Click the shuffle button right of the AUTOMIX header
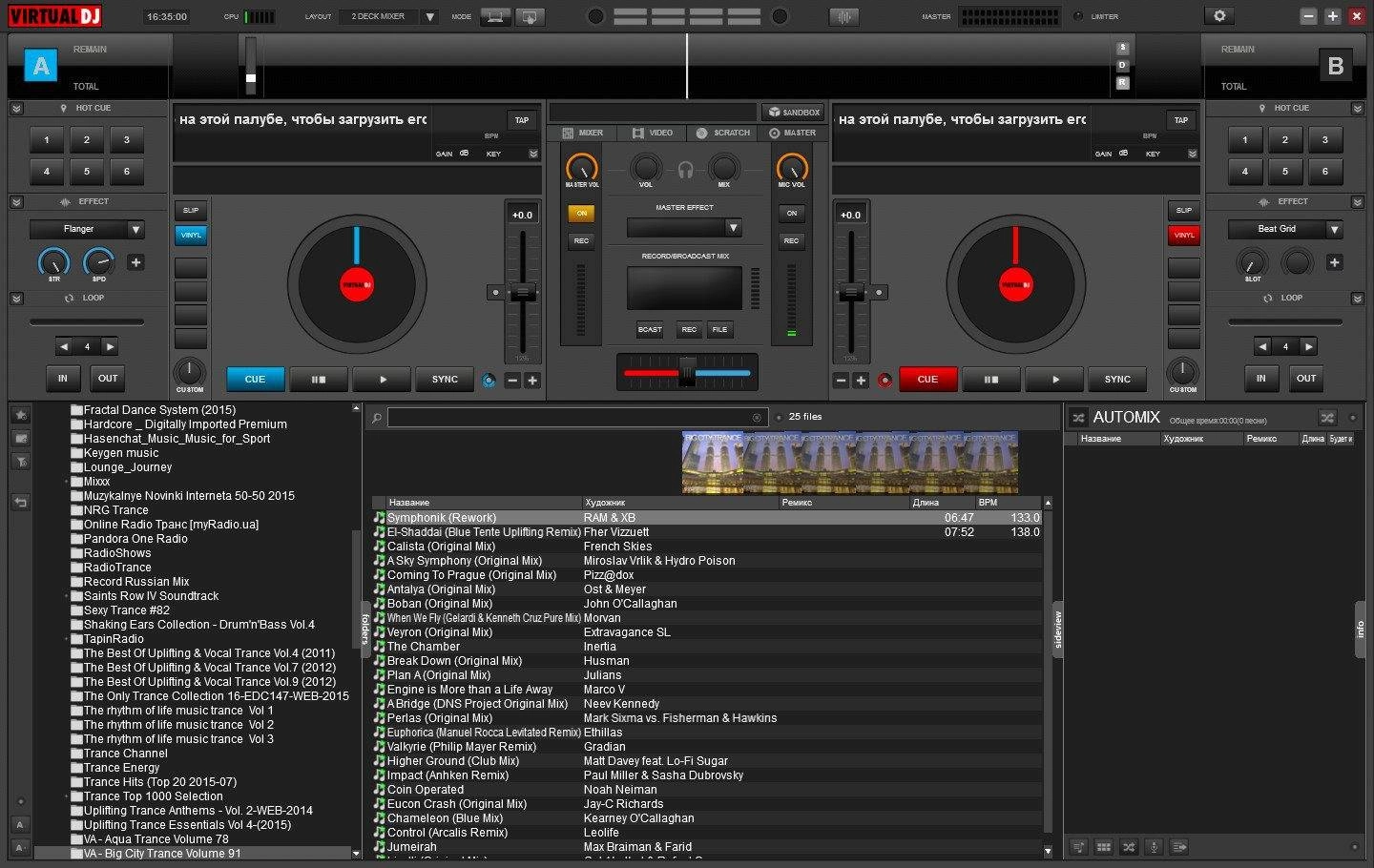This screenshot has height=868, width=1374. tap(1327, 418)
